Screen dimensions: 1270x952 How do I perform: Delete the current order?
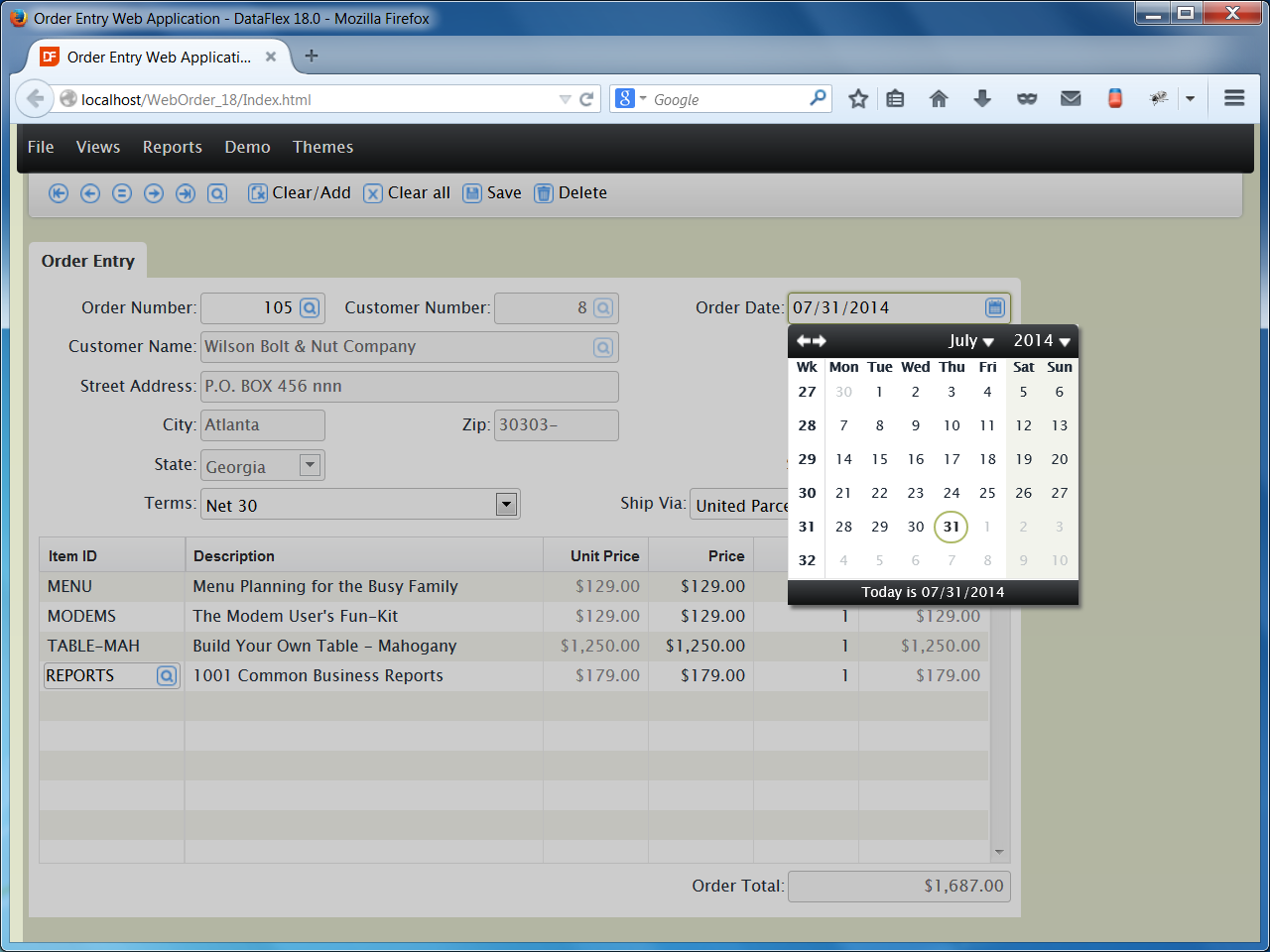tap(571, 193)
